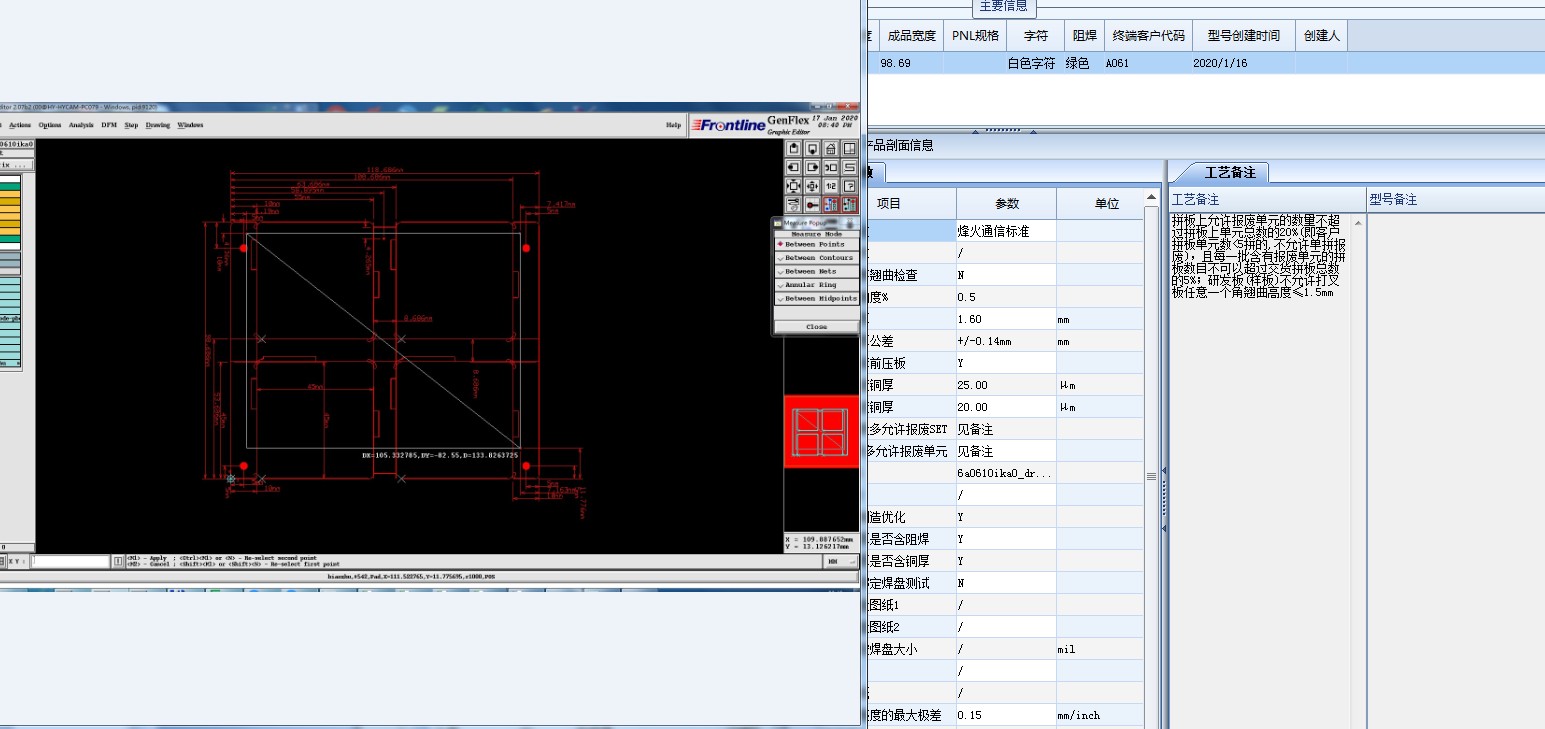Screen dimensions: 1545x729
Task: Select Between Contours measure mode
Action: tap(816, 258)
